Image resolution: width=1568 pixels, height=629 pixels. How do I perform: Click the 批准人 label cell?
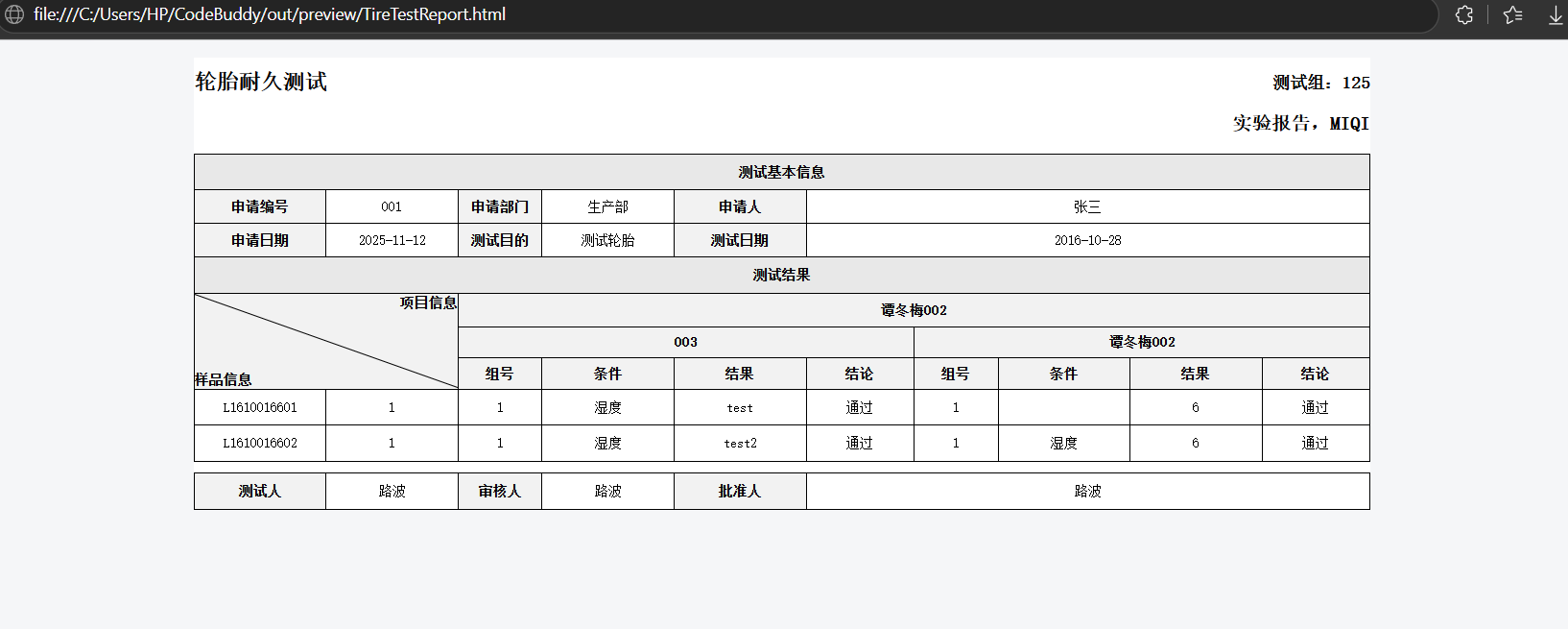click(740, 491)
